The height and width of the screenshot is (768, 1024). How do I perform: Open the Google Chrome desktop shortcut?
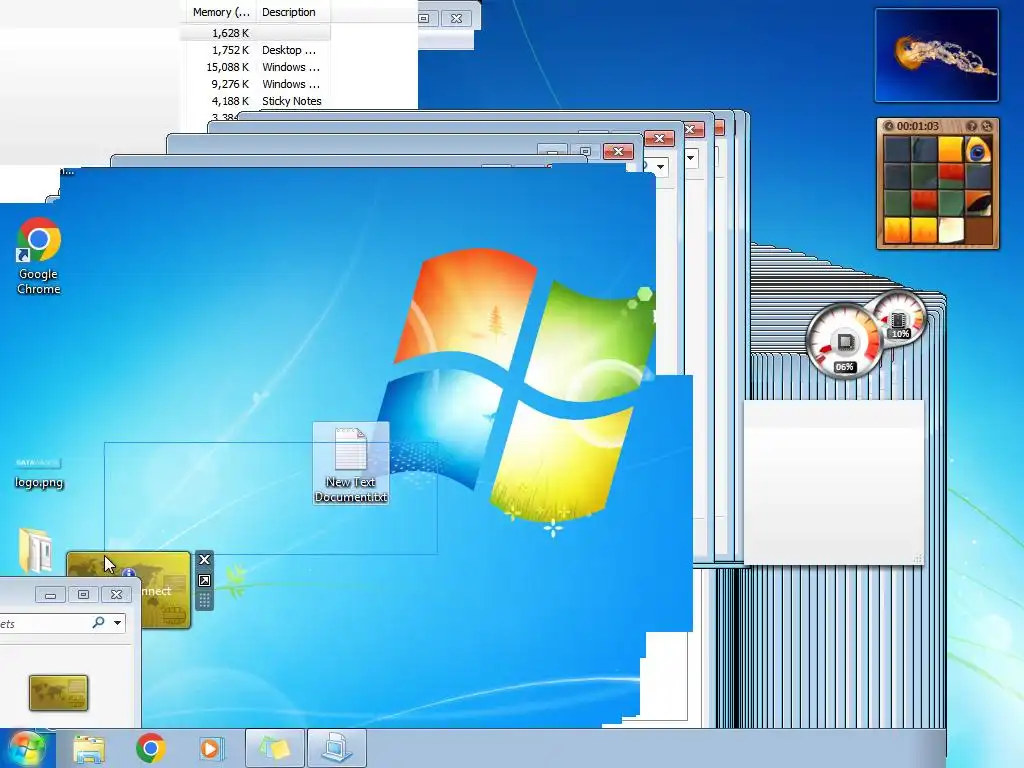pyautogui.click(x=39, y=256)
